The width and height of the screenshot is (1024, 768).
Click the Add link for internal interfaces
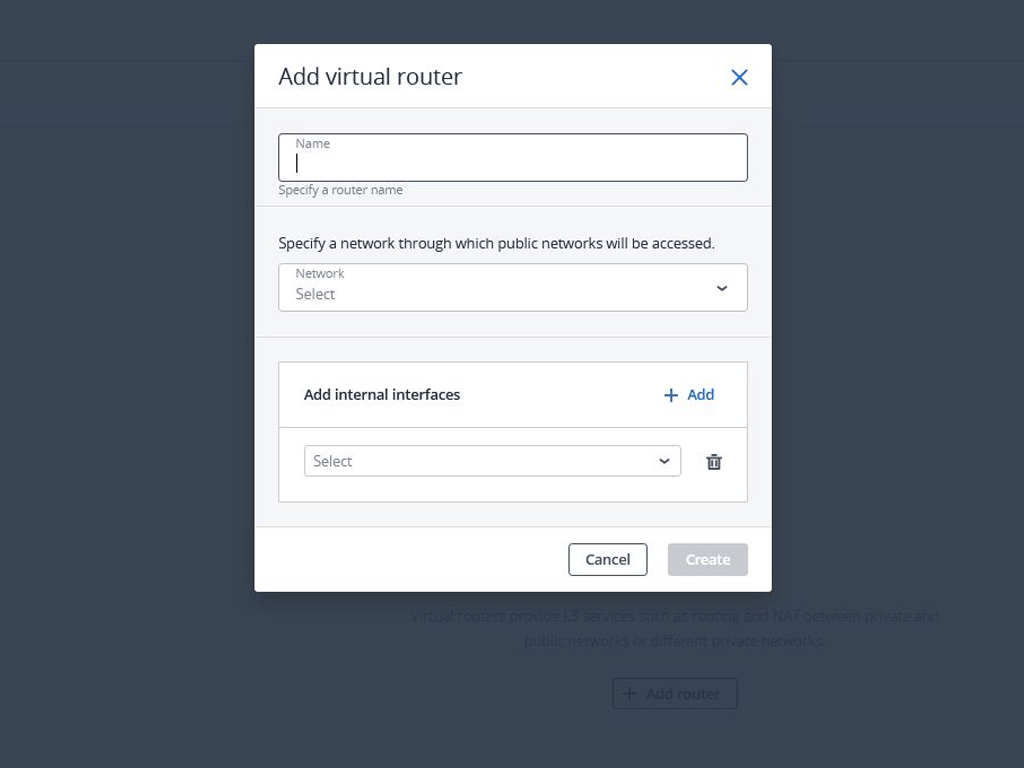[700, 395]
